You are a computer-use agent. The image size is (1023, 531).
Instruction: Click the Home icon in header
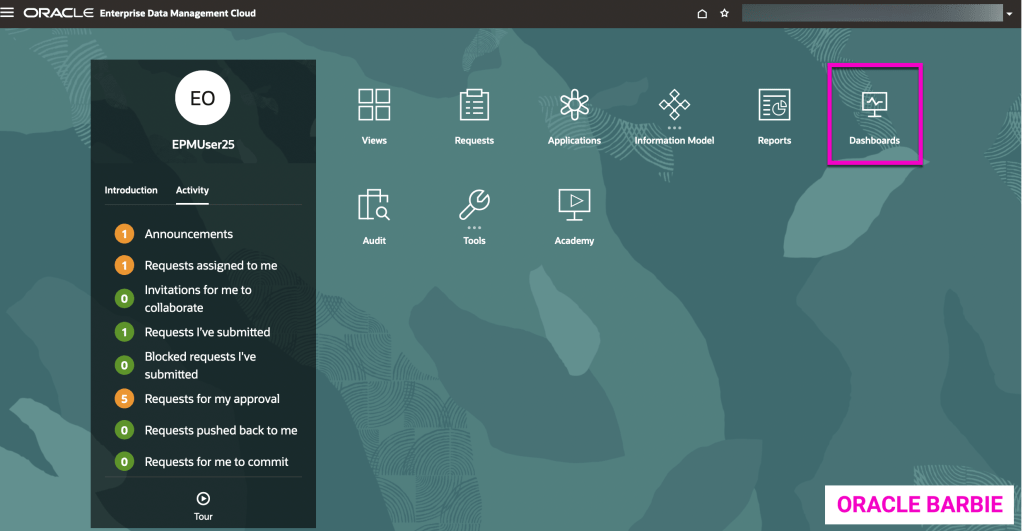[x=702, y=14]
